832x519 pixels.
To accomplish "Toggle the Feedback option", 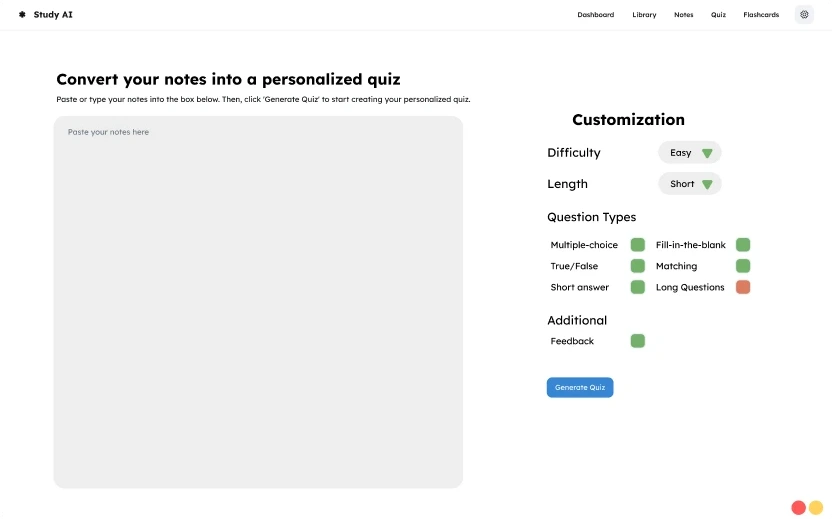I will coord(637,341).
